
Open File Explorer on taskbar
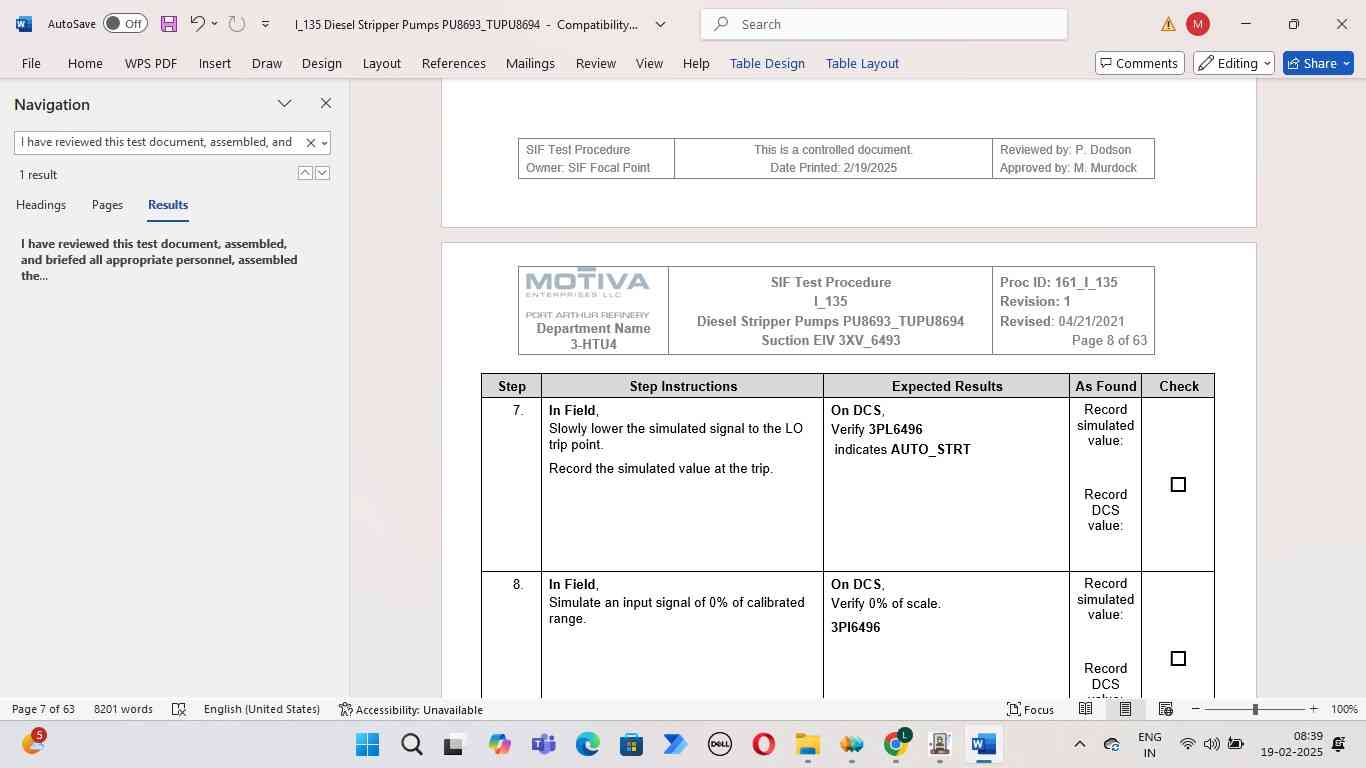pos(807,744)
